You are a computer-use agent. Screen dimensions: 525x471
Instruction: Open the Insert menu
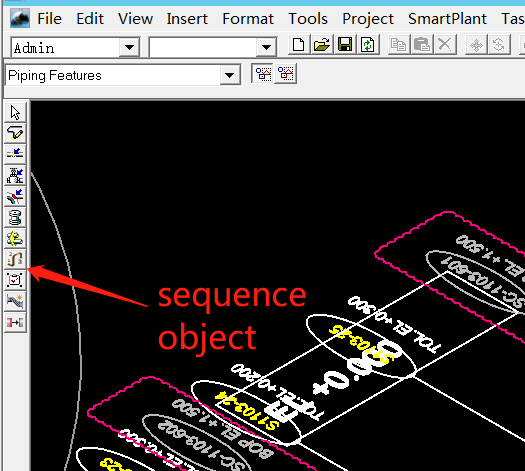(x=187, y=19)
